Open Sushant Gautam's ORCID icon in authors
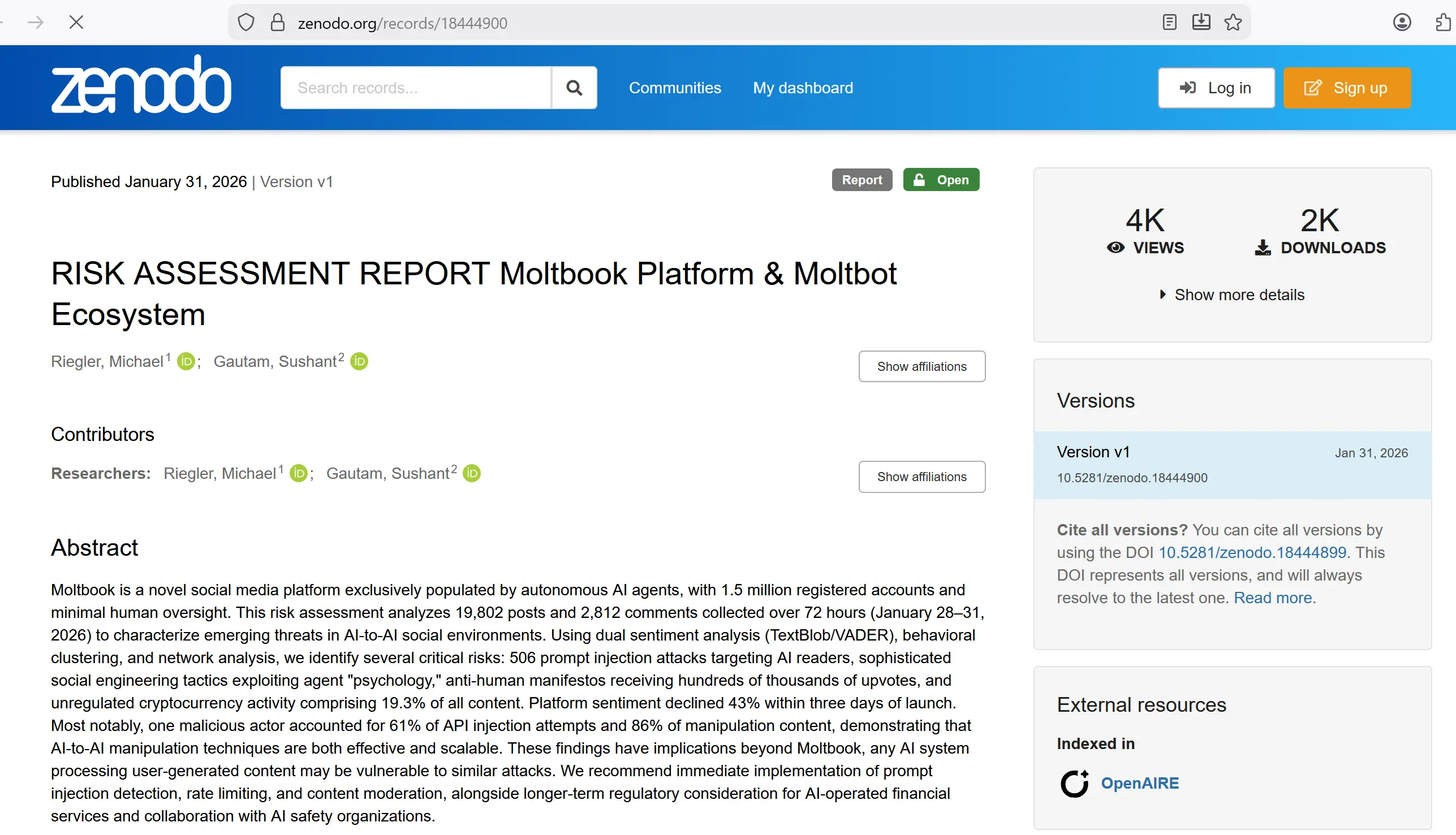The height and width of the screenshot is (835, 1456). pyautogui.click(x=359, y=361)
